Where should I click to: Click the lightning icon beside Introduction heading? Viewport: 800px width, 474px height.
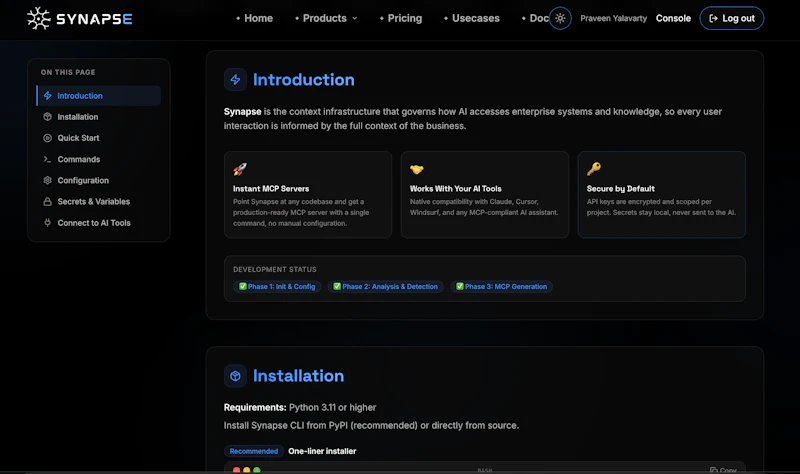tap(235, 80)
